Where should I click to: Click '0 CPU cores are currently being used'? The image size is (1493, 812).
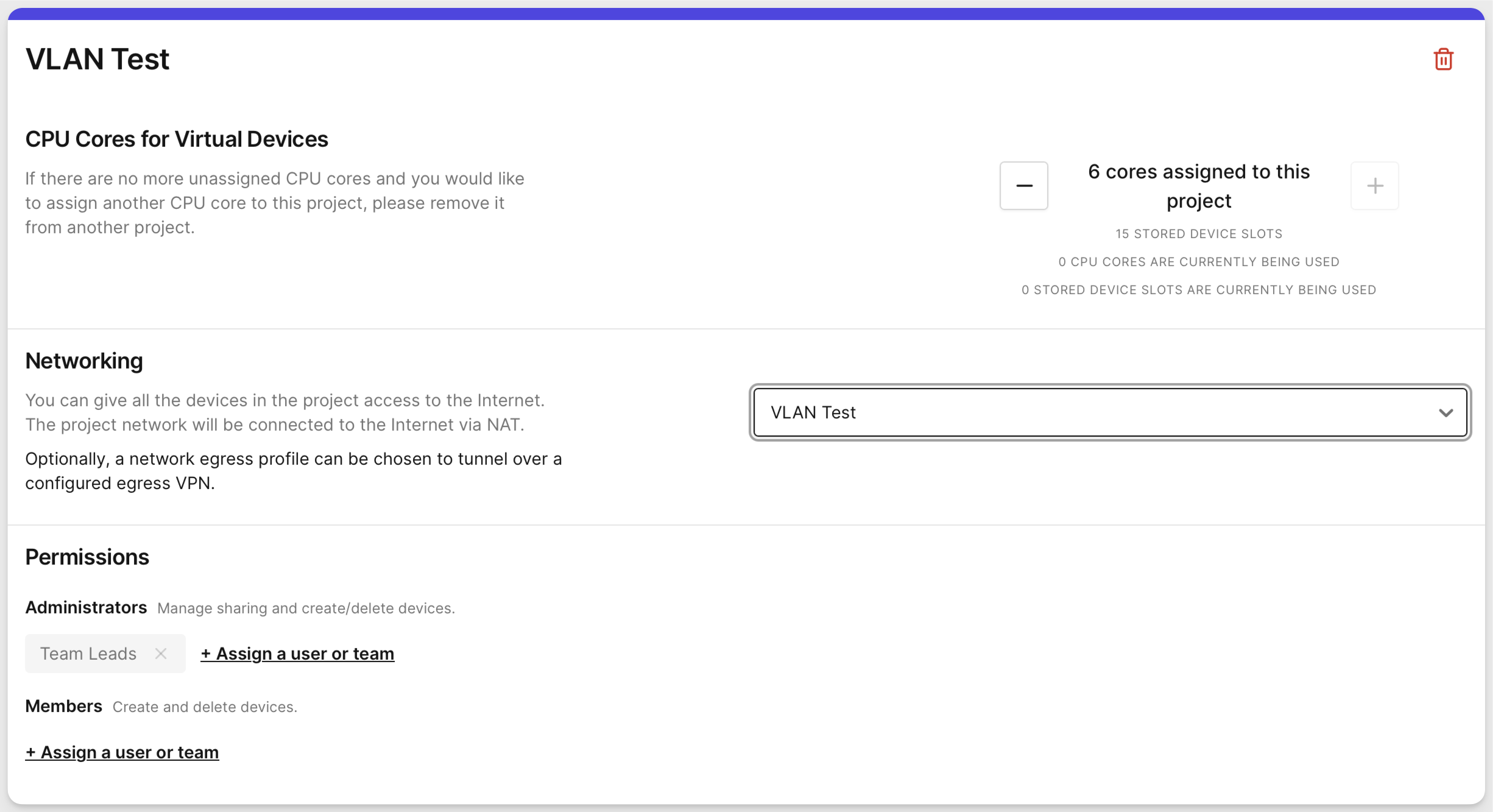[x=1198, y=262]
